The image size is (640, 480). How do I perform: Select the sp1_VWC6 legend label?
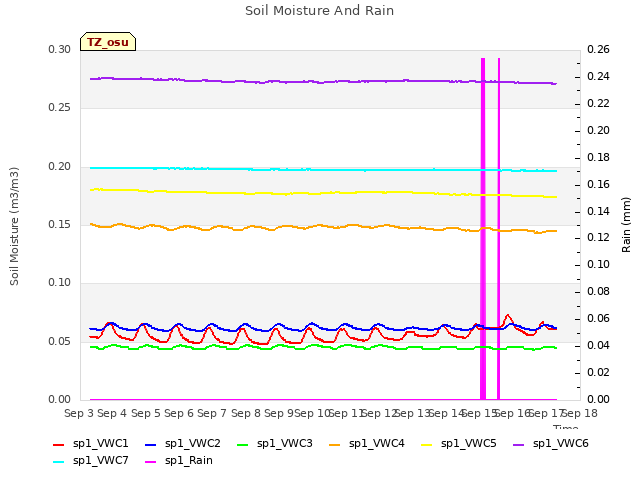(561, 444)
